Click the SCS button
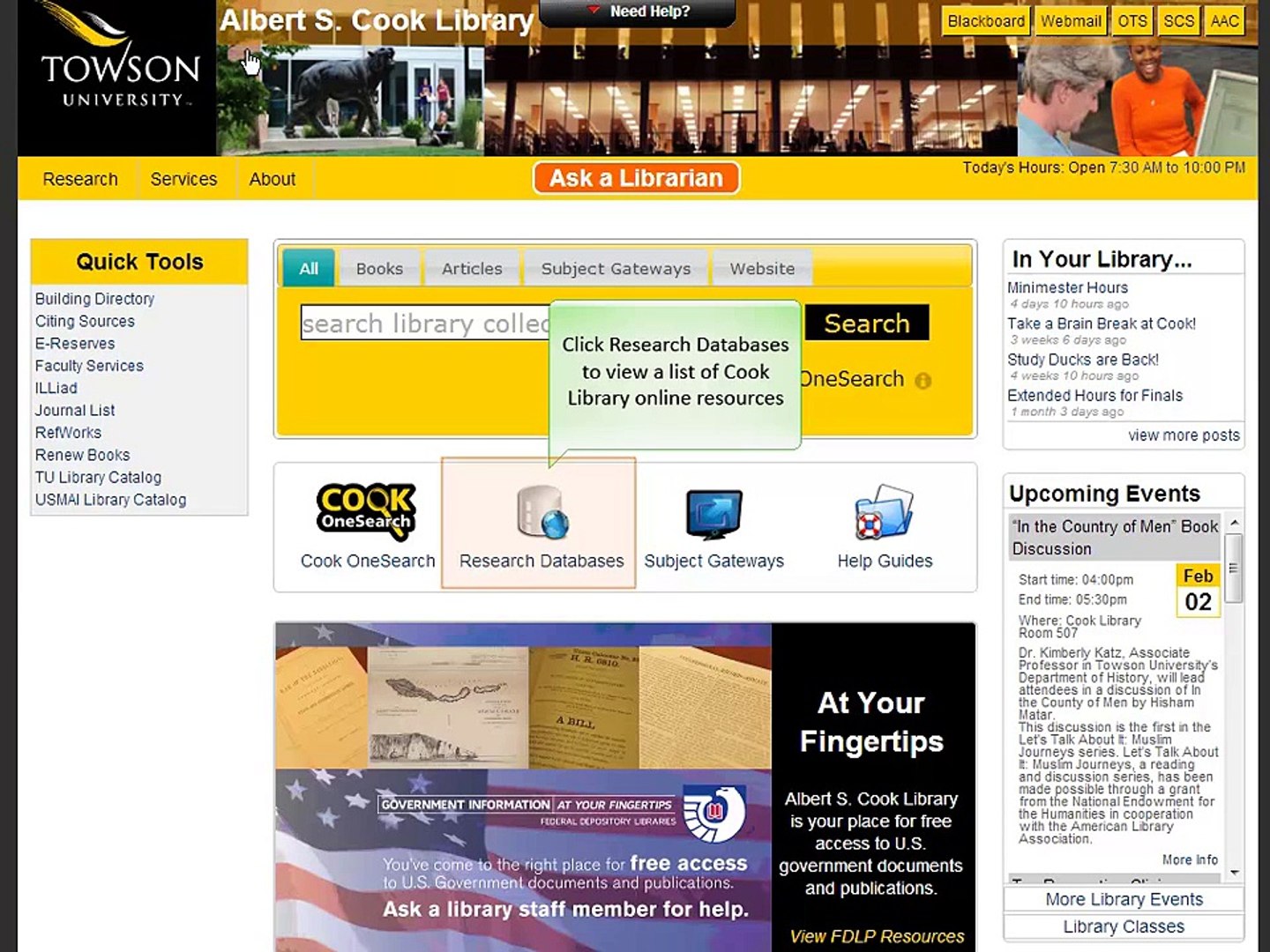1270x952 pixels. pyautogui.click(x=1178, y=21)
